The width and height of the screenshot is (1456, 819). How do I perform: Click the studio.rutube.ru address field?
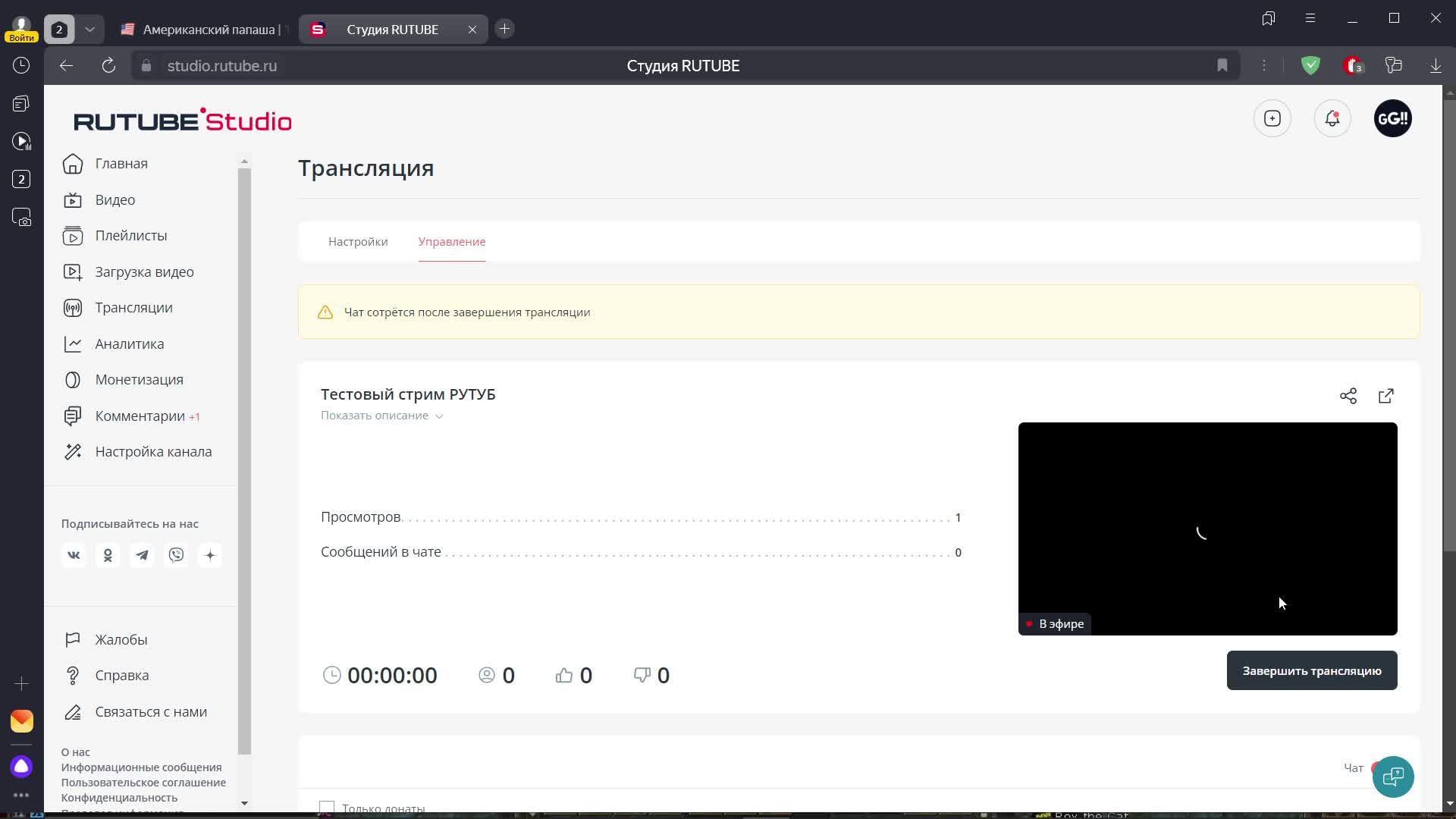coord(221,66)
